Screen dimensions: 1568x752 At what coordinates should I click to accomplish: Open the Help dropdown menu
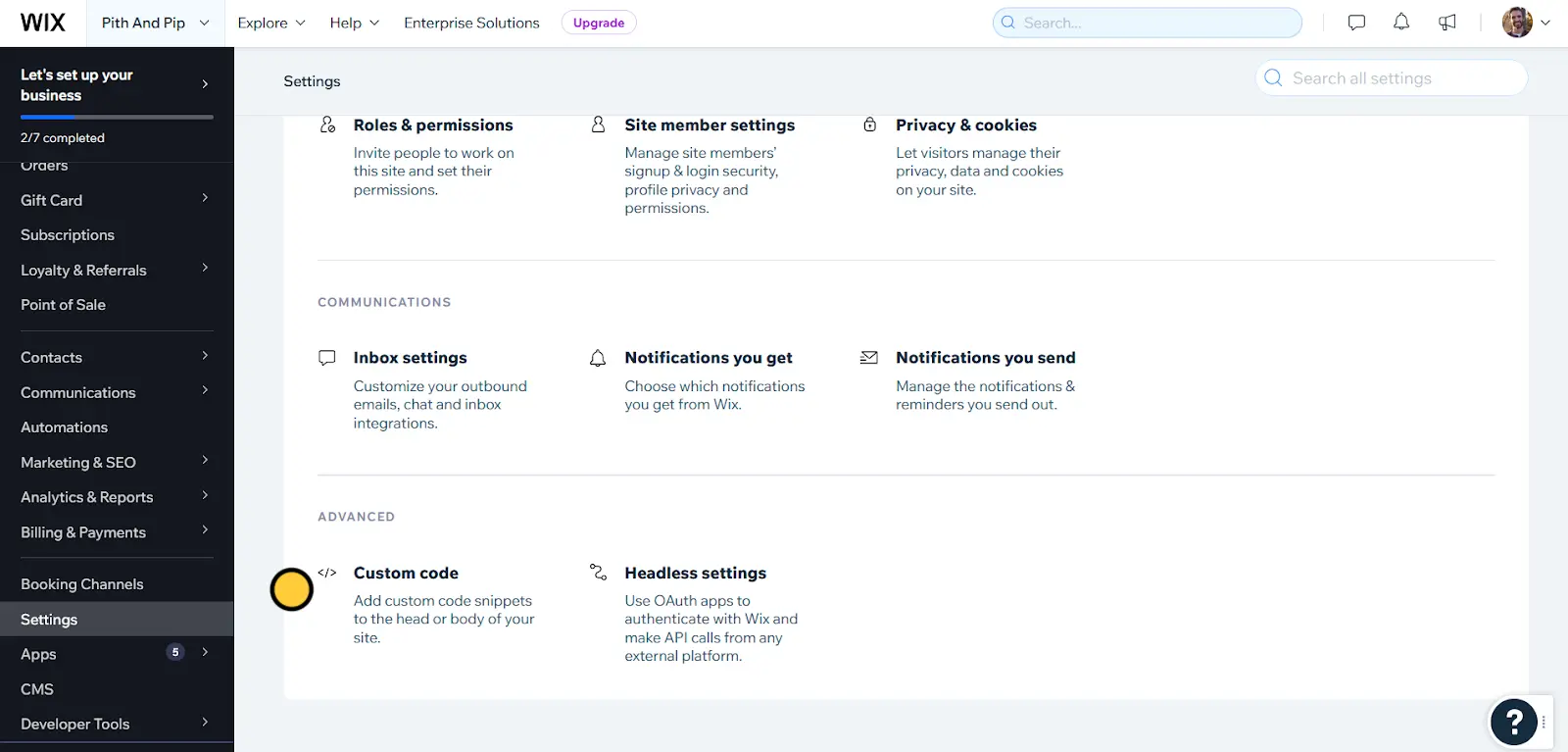click(355, 23)
